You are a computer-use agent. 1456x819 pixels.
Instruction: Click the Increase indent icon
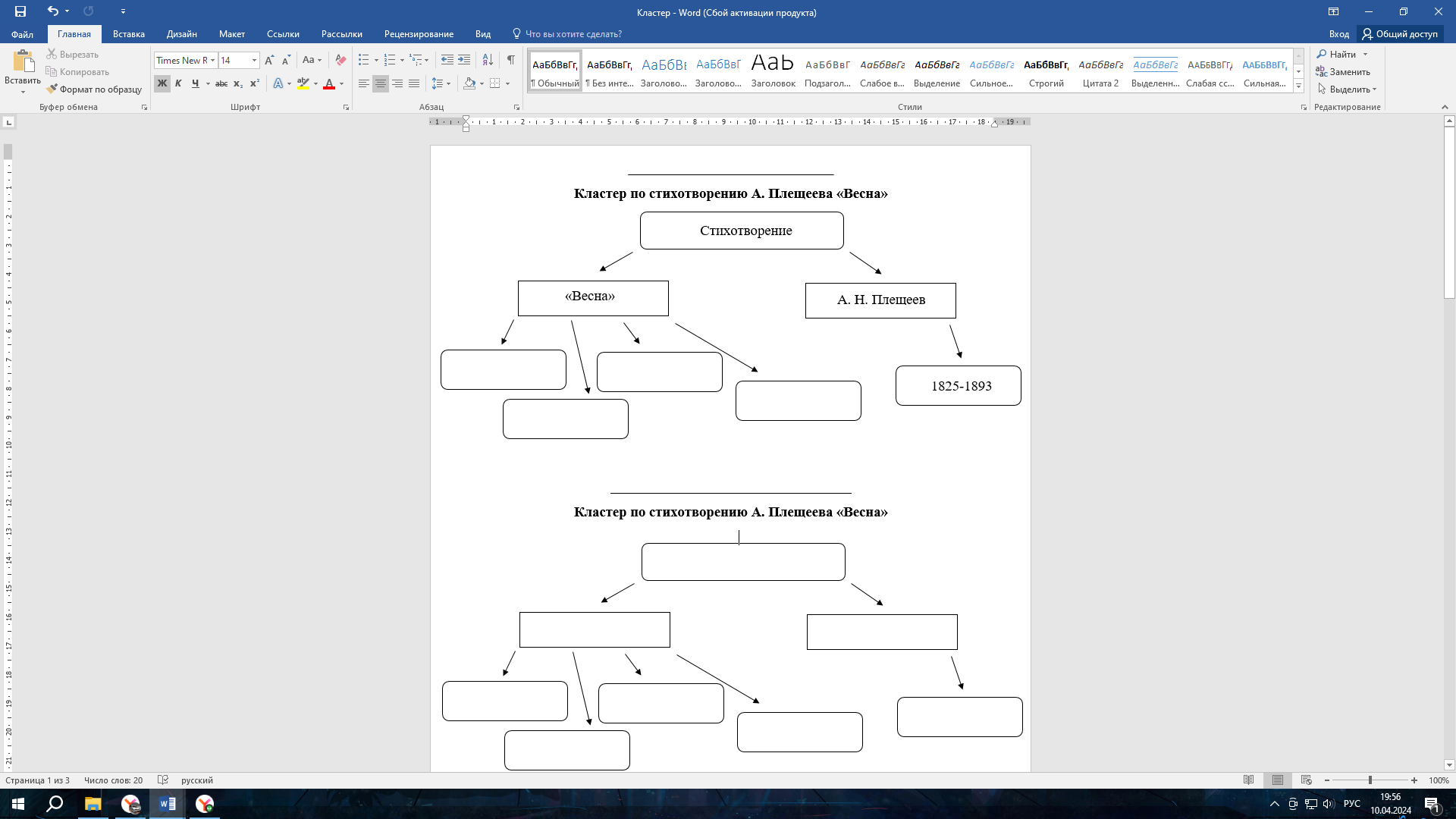464,60
